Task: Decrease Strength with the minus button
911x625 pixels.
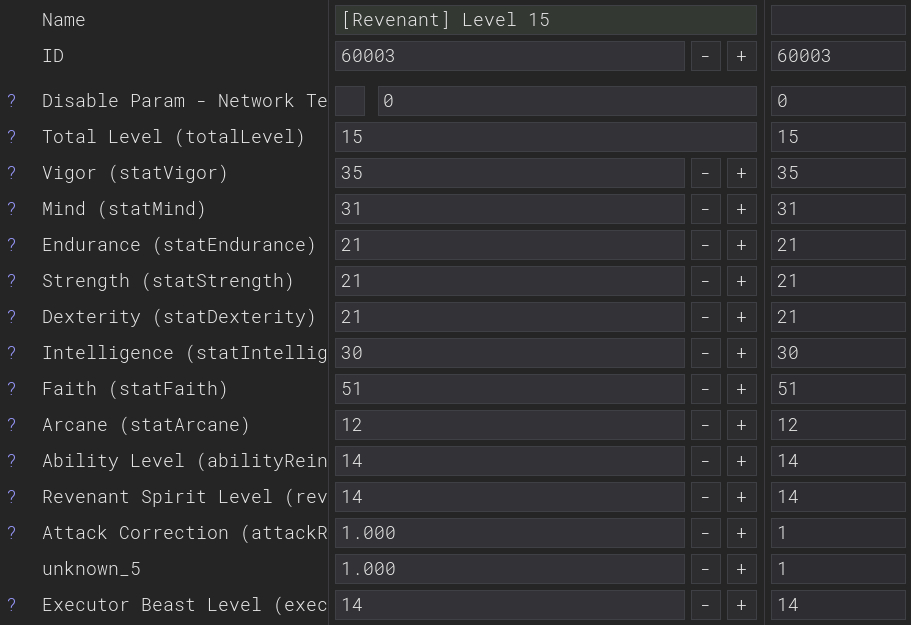Action: pyautogui.click(x=705, y=281)
